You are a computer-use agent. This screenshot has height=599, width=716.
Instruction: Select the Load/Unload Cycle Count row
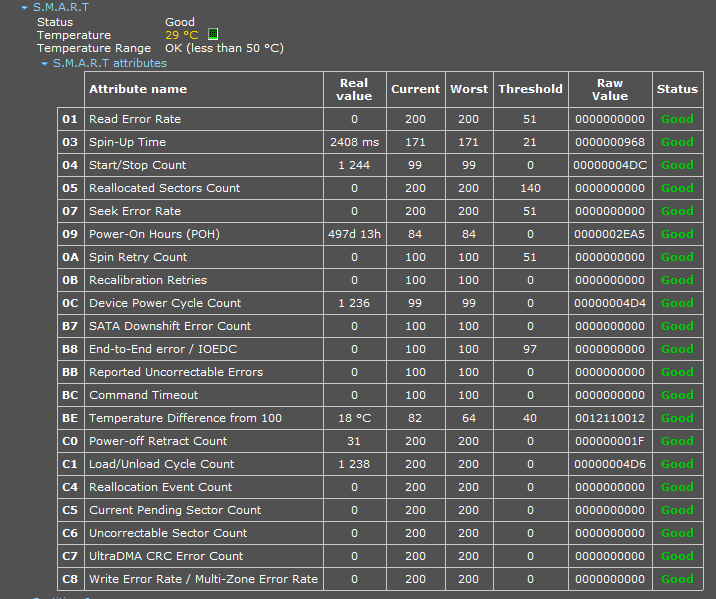pos(161,464)
